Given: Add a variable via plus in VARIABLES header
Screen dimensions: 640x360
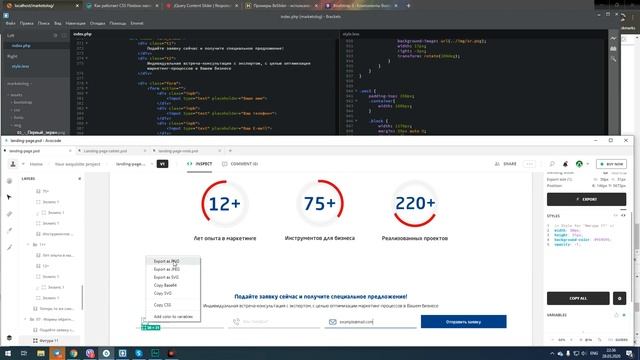Looking at the screenshot, I should [x=624, y=315].
